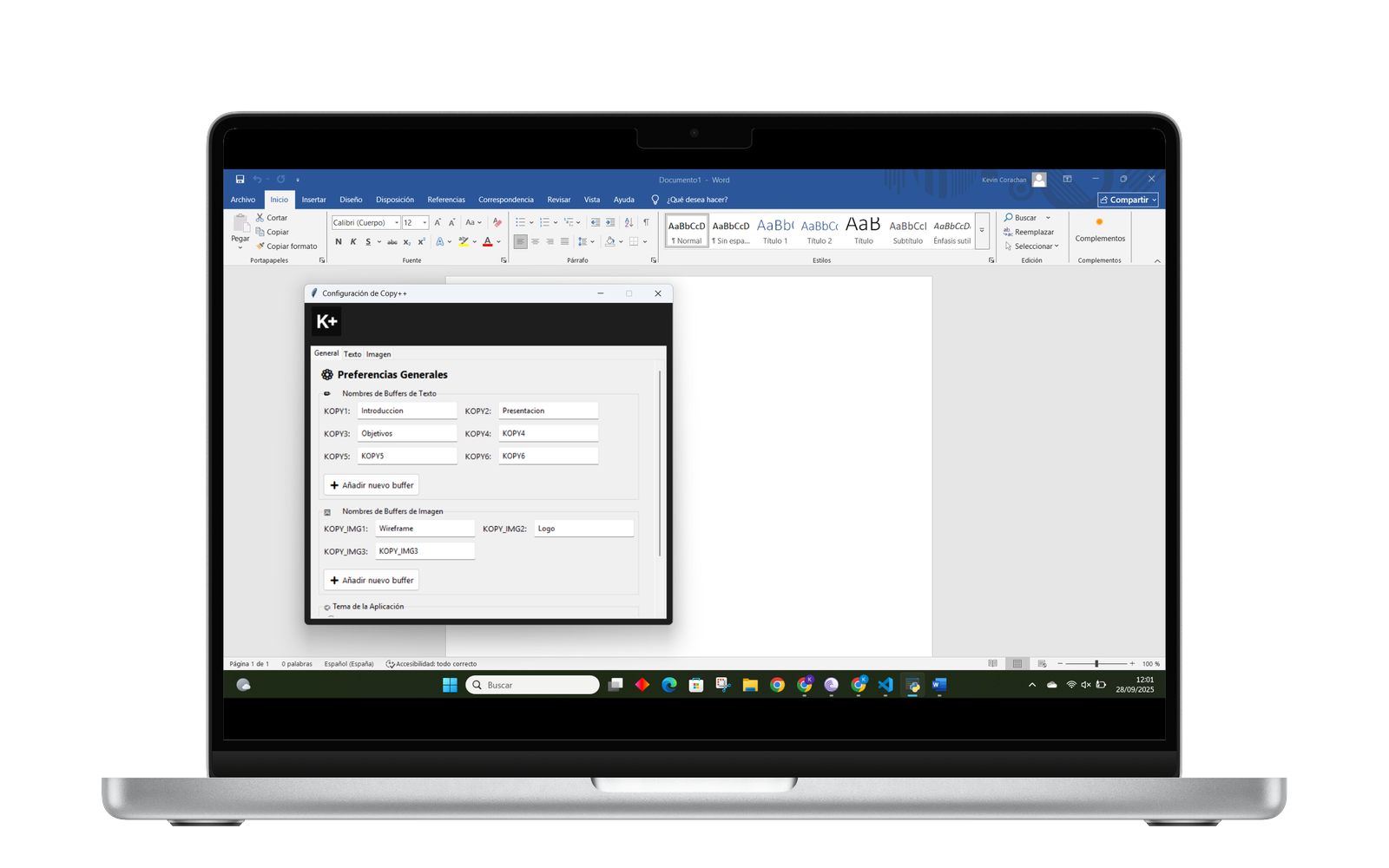
Task: Show paragraph marks with pilcrow icon
Action: (x=646, y=223)
